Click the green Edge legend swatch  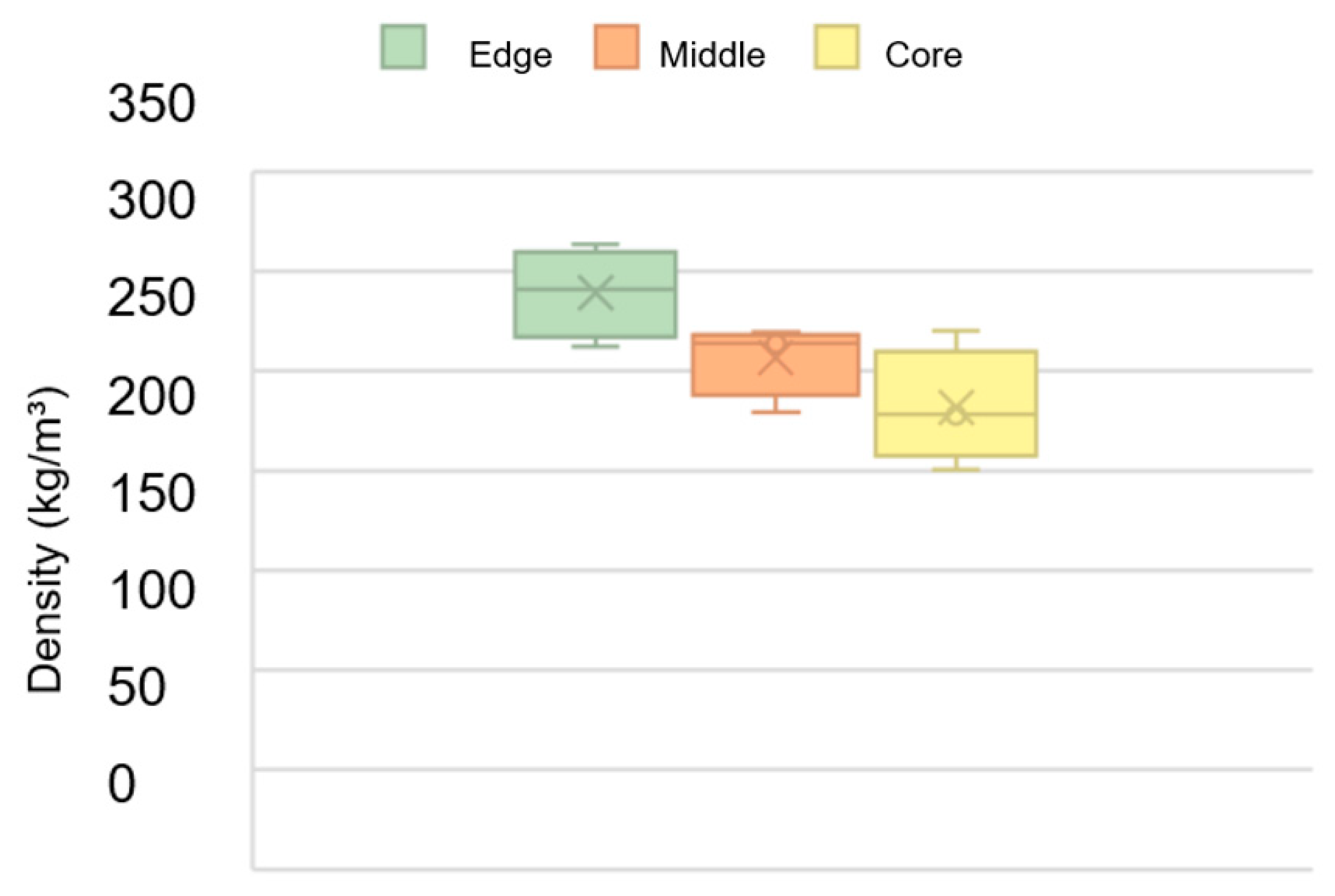pyautogui.click(x=403, y=48)
